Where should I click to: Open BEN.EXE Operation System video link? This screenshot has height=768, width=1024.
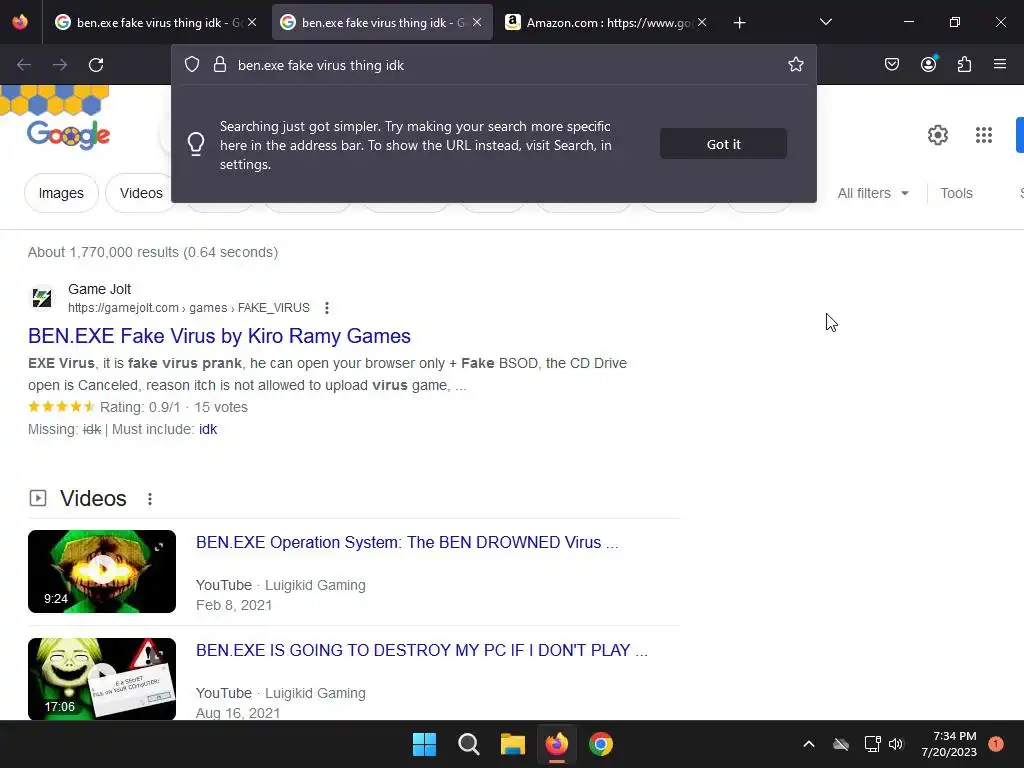pyautogui.click(x=407, y=542)
